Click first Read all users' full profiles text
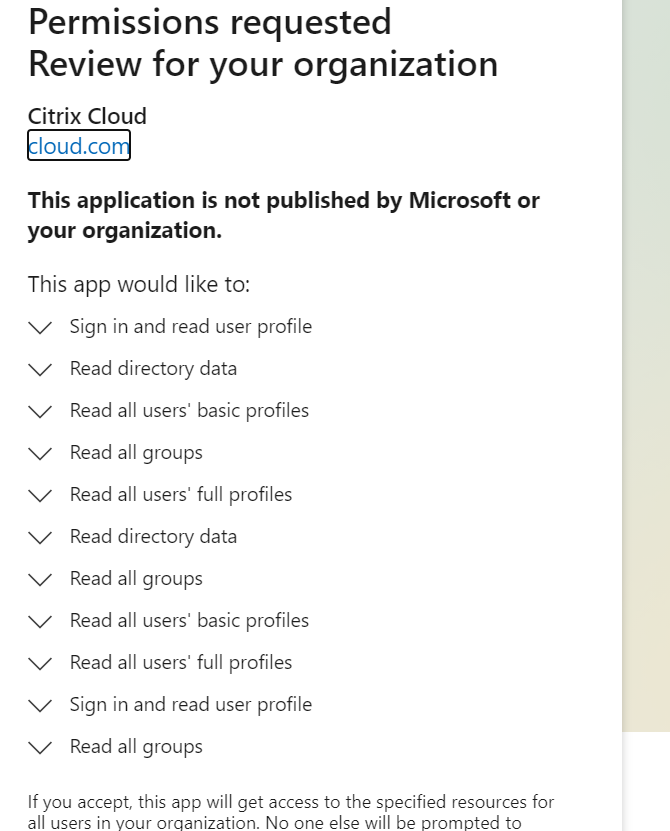Screen dimensions: 670x831 181,495
